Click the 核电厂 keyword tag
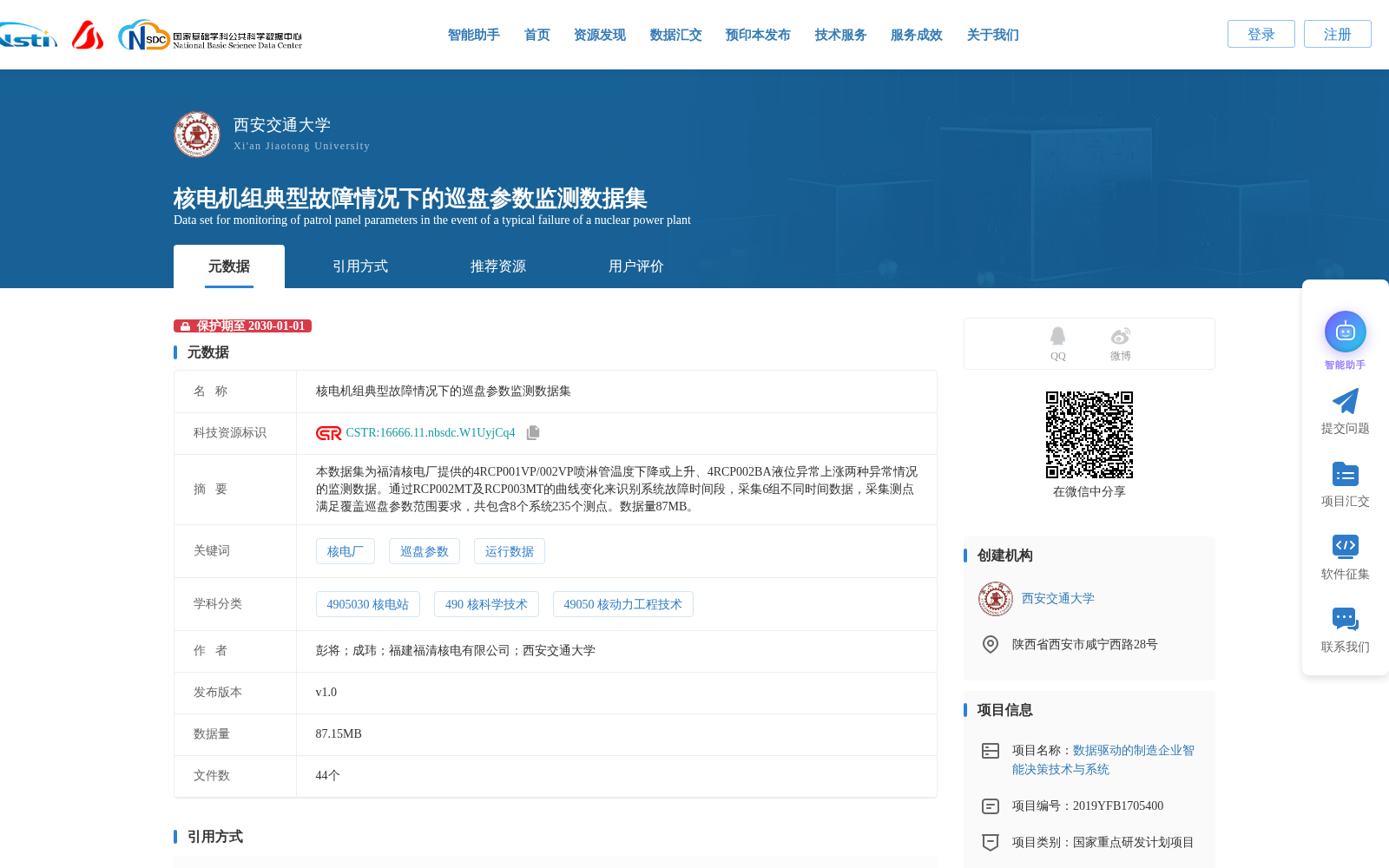Image resolution: width=1389 pixels, height=868 pixels. pos(346,551)
